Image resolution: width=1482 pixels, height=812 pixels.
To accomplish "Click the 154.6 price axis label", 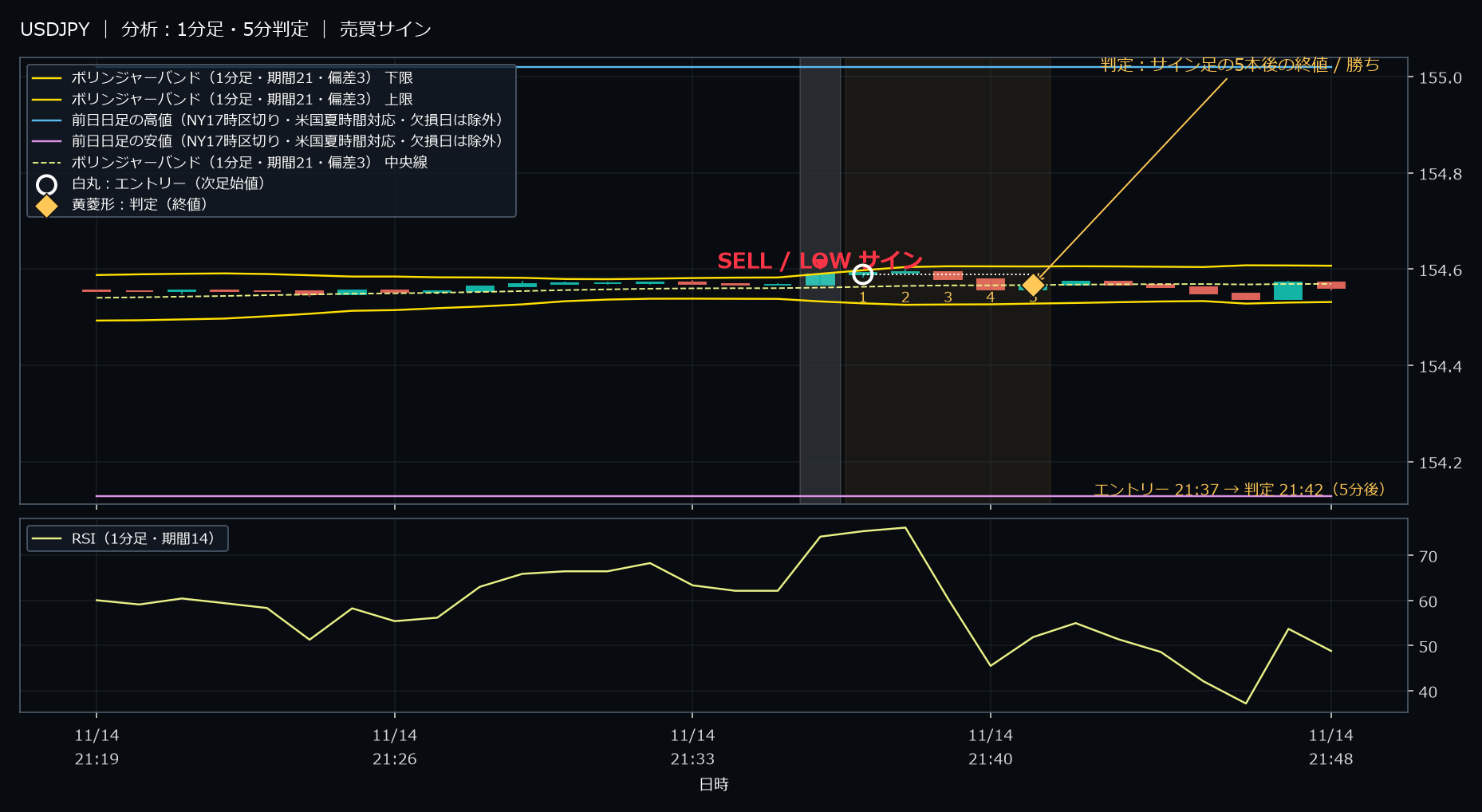I will (1441, 270).
